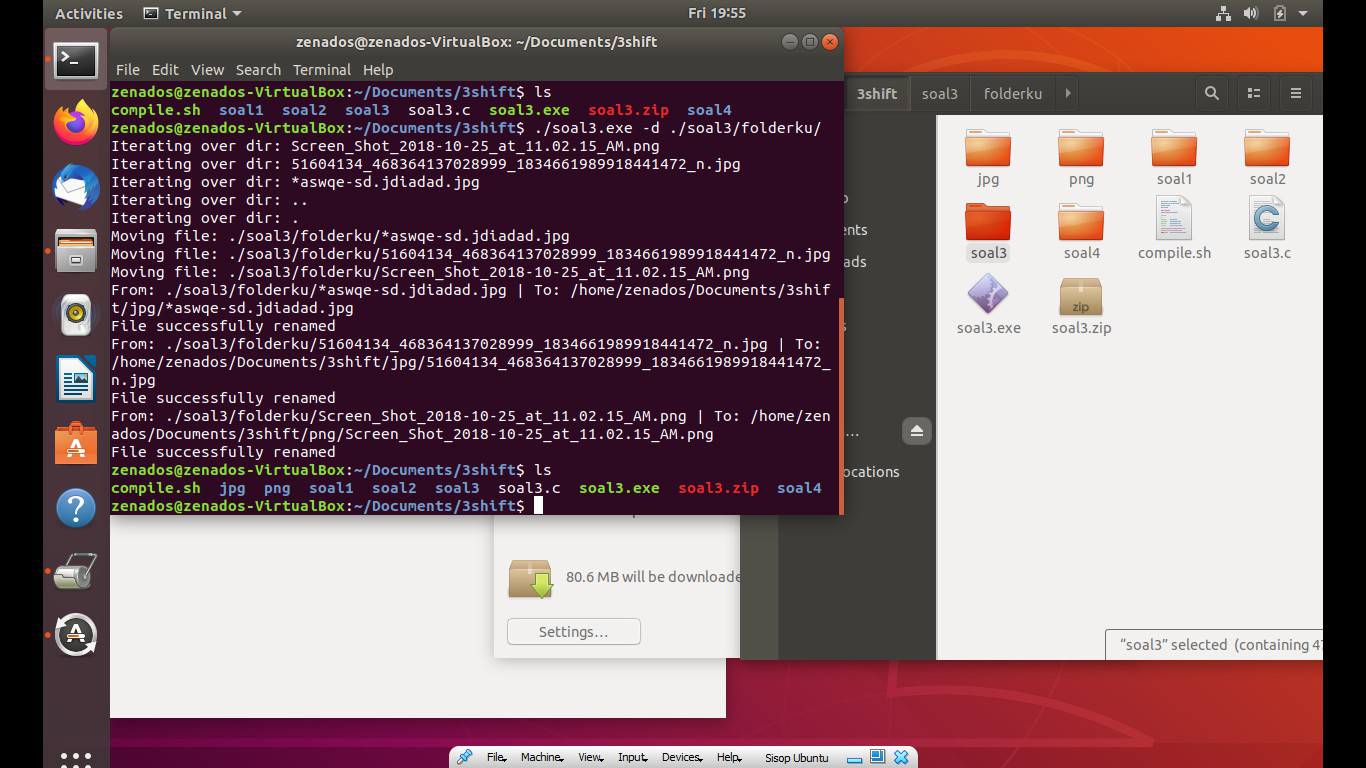Expand the breadcrumb chevron after folderku

click(x=1066, y=92)
